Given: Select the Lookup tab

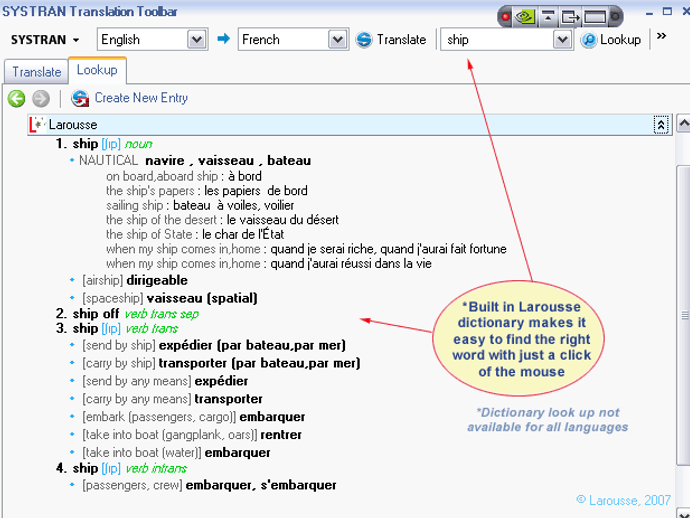Looking at the screenshot, I should pyautogui.click(x=97, y=70).
